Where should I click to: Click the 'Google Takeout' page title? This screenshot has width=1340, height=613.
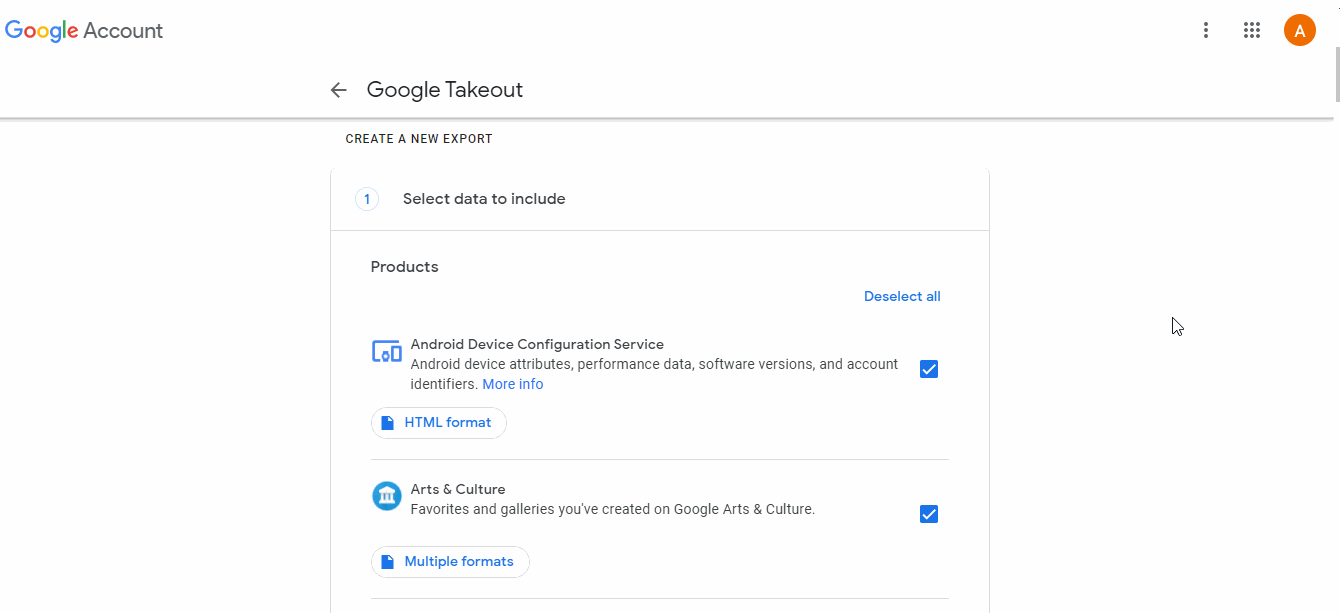pyautogui.click(x=445, y=90)
